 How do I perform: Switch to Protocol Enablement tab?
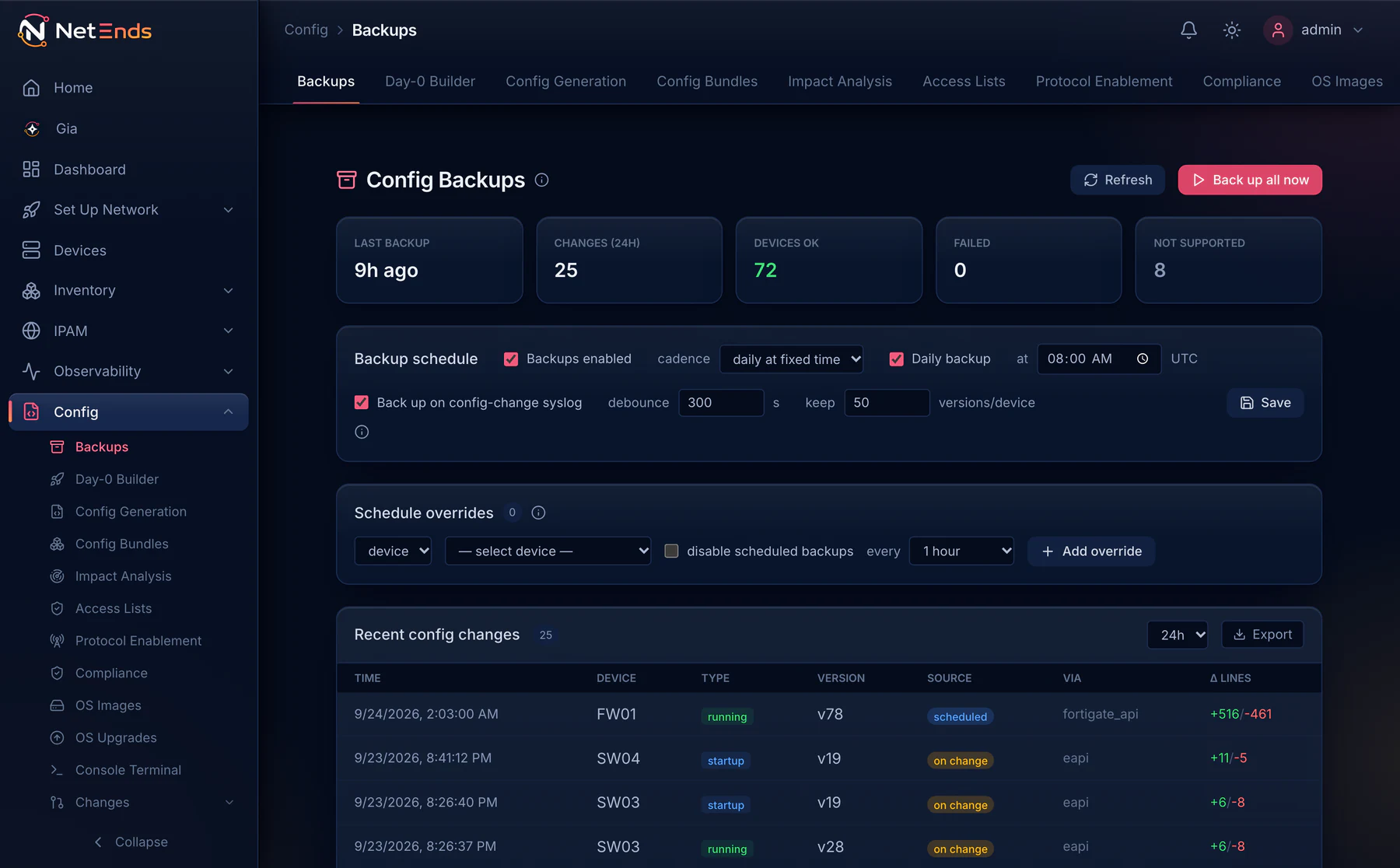tap(1104, 82)
